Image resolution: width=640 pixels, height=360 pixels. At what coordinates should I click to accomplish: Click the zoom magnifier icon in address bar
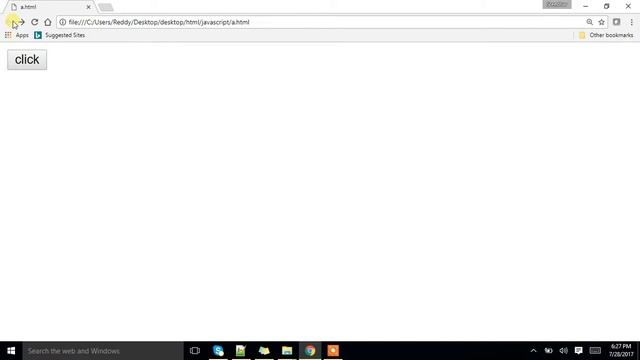(589, 22)
